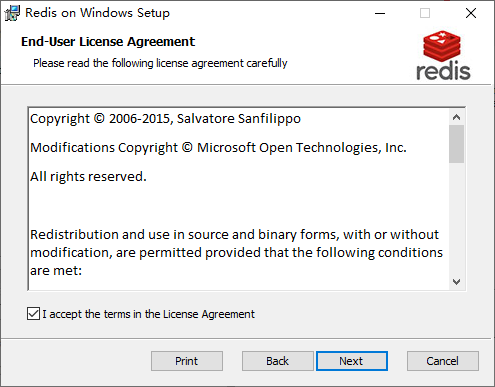Click the 'End-User License Agreement' heading
Image resolution: width=495 pixels, height=387 pixels.
click(x=108, y=42)
